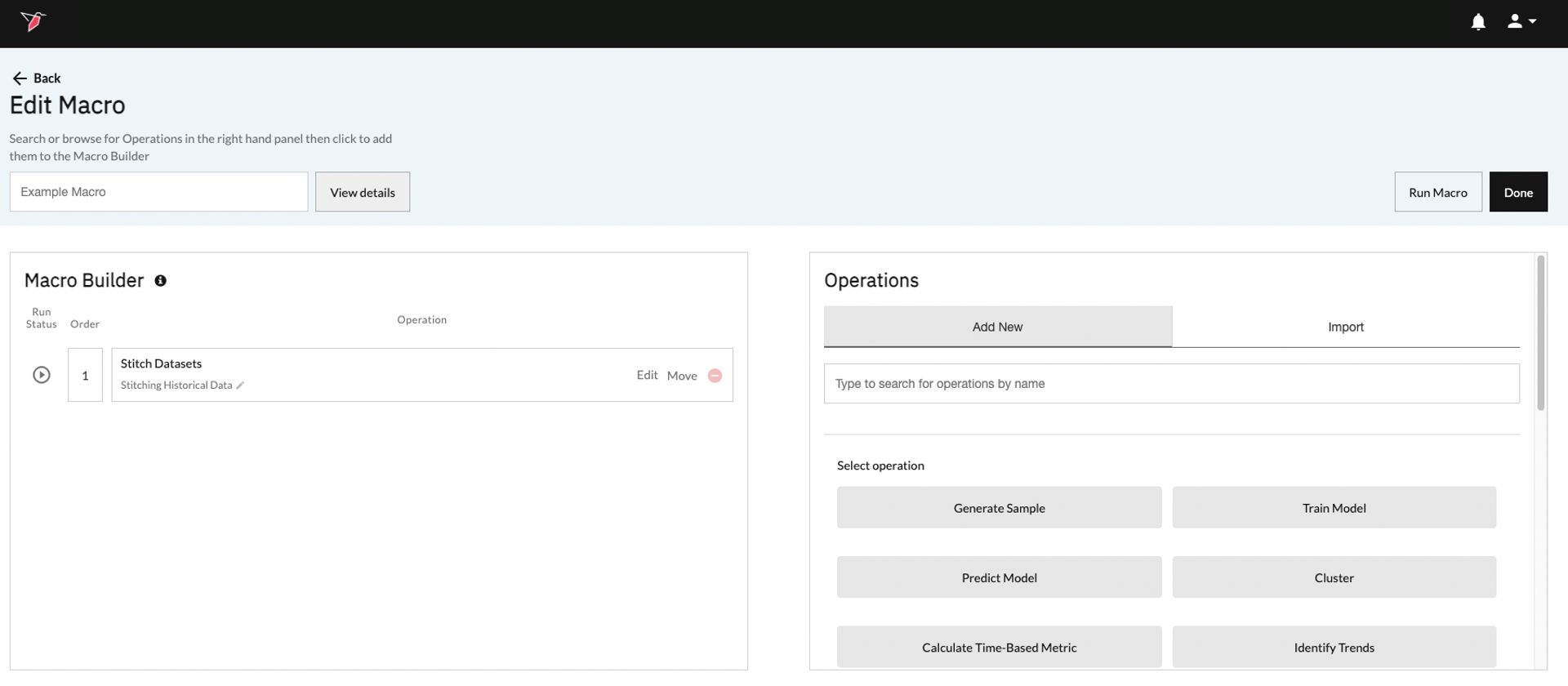The height and width of the screenshot is (686, 1568).
Task: Edit the Stitch Datasets operation
Action: coord(647,375)
